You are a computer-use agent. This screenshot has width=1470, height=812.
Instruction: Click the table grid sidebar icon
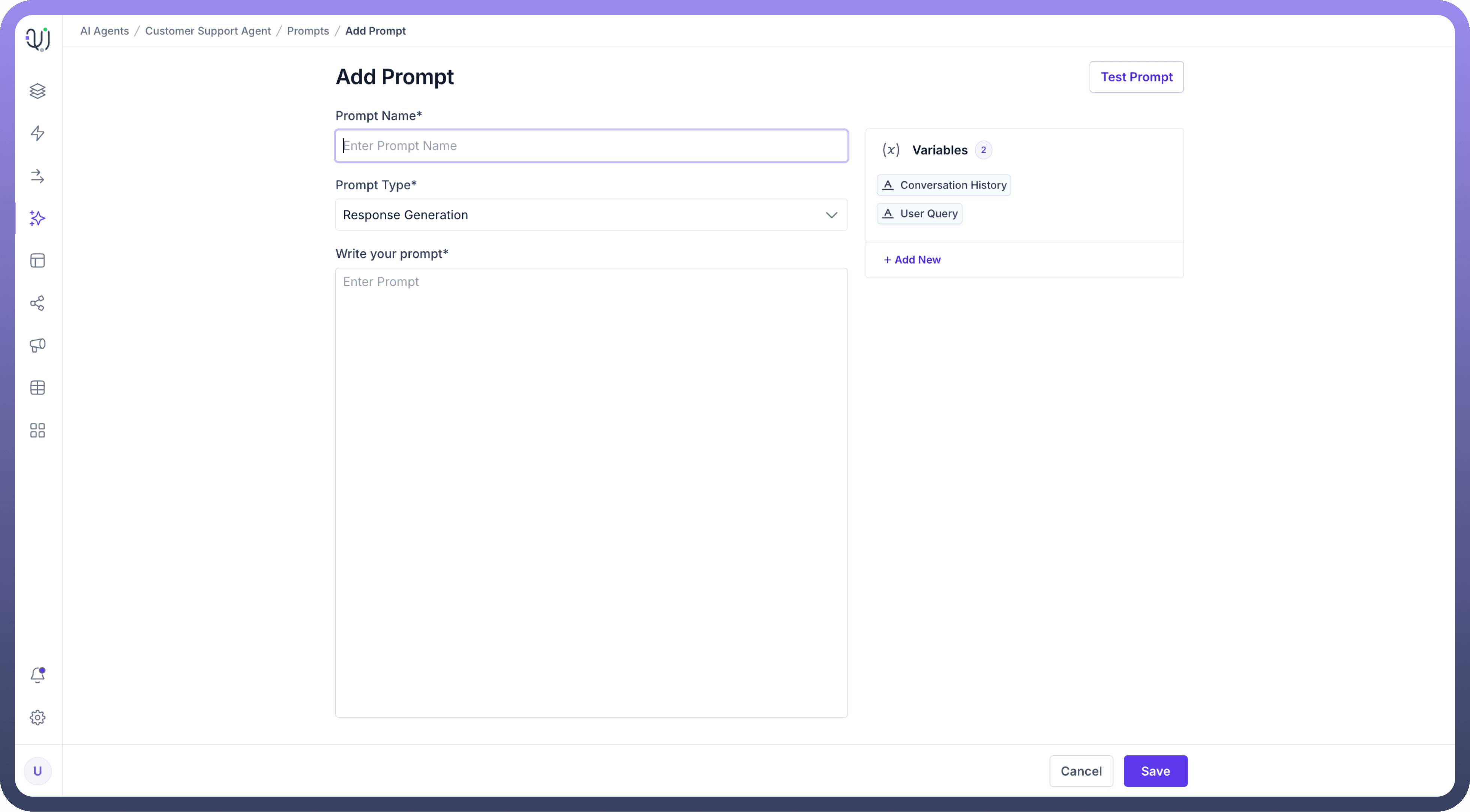coord(37,388)
